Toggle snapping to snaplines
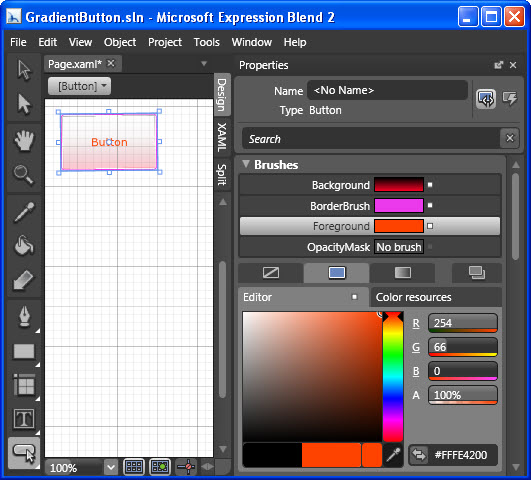Viewport: 531px width, 480px height. click(186, 467)
